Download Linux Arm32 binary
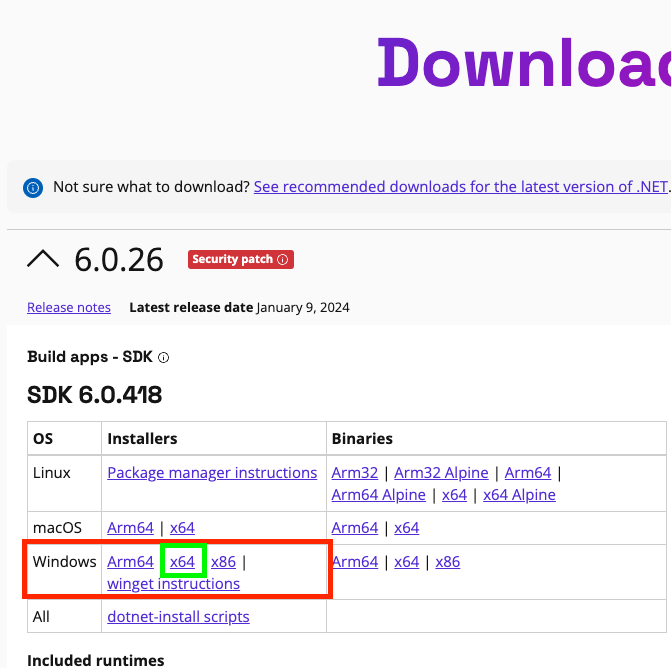Screen dimensions: 671x668 point(355,473)
